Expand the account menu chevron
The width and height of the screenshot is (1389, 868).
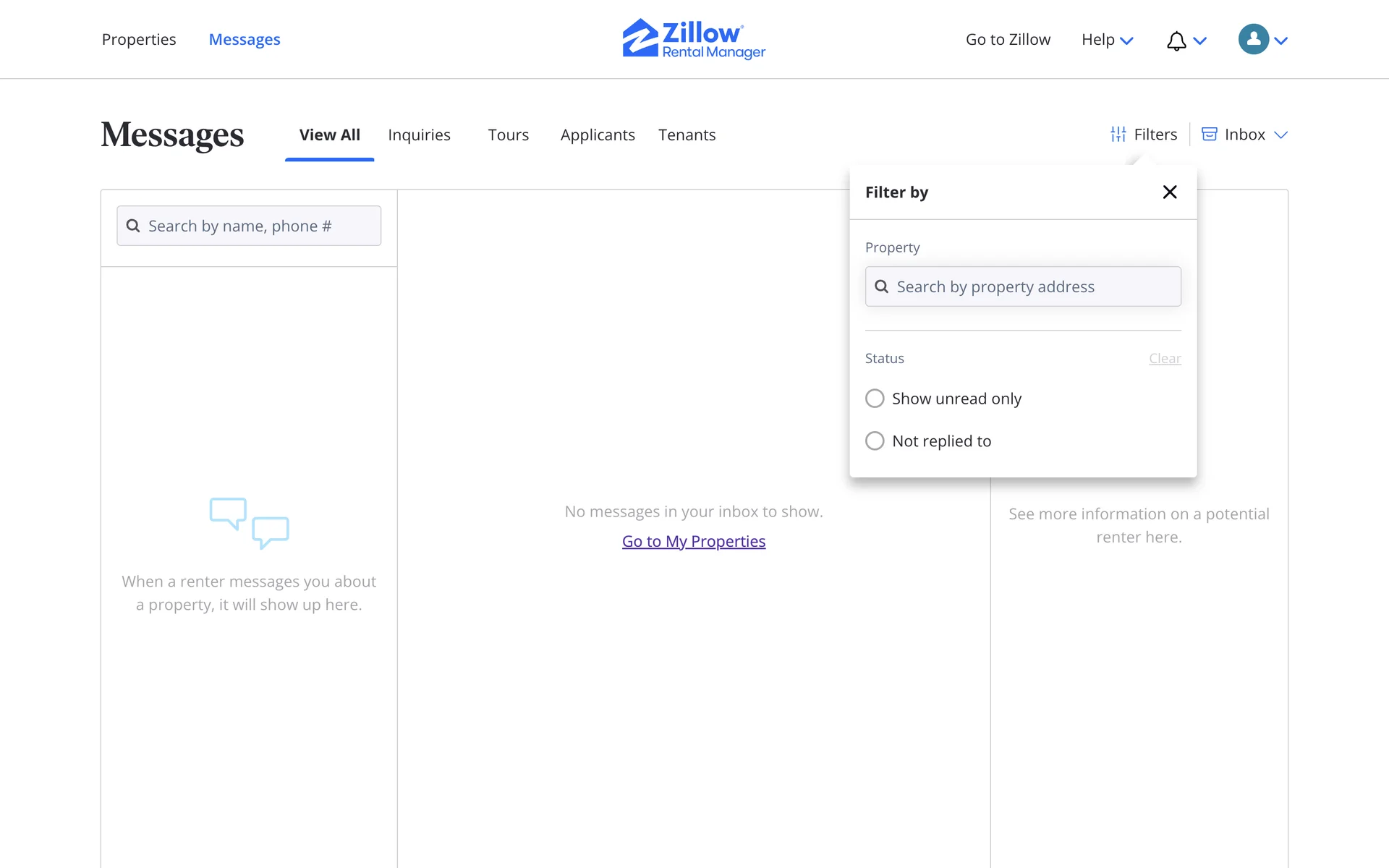pyautogui.click(x=1281, y=41)
